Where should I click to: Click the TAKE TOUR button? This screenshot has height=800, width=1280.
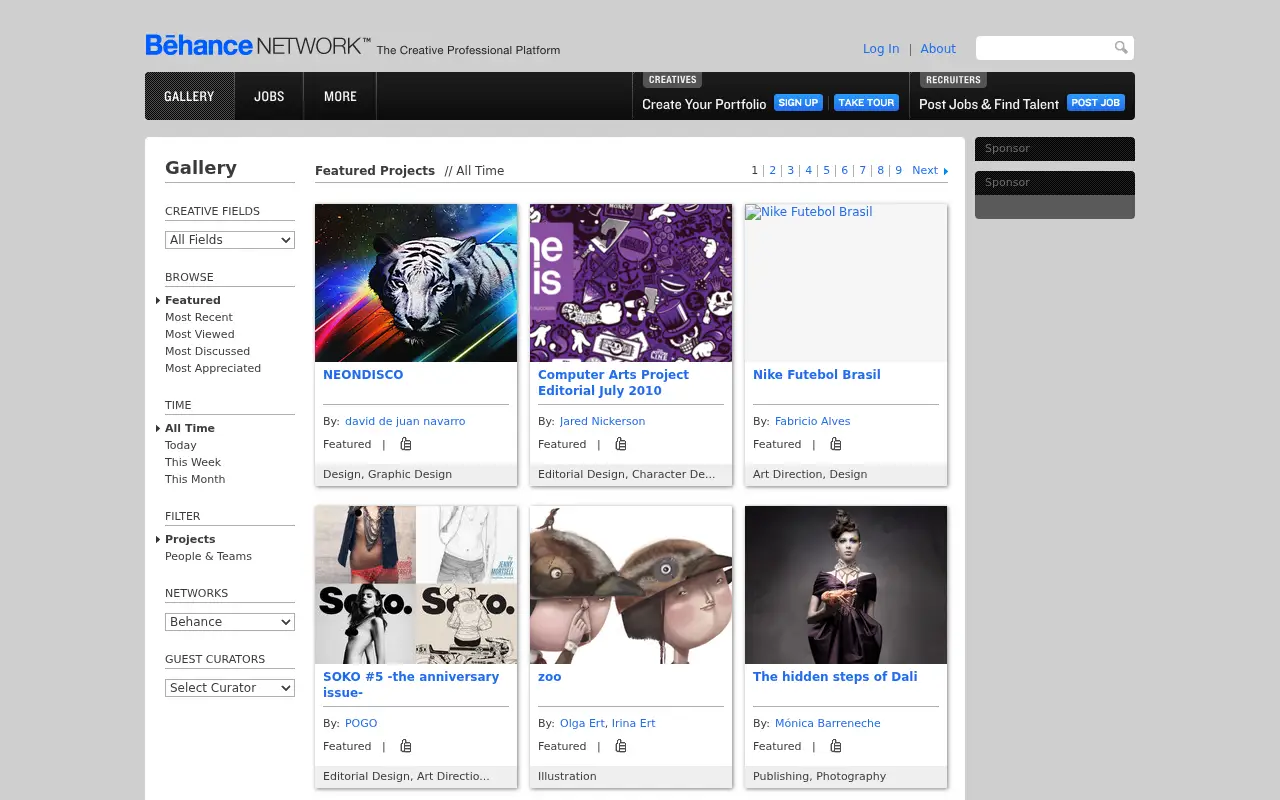[x=866, y=102]
